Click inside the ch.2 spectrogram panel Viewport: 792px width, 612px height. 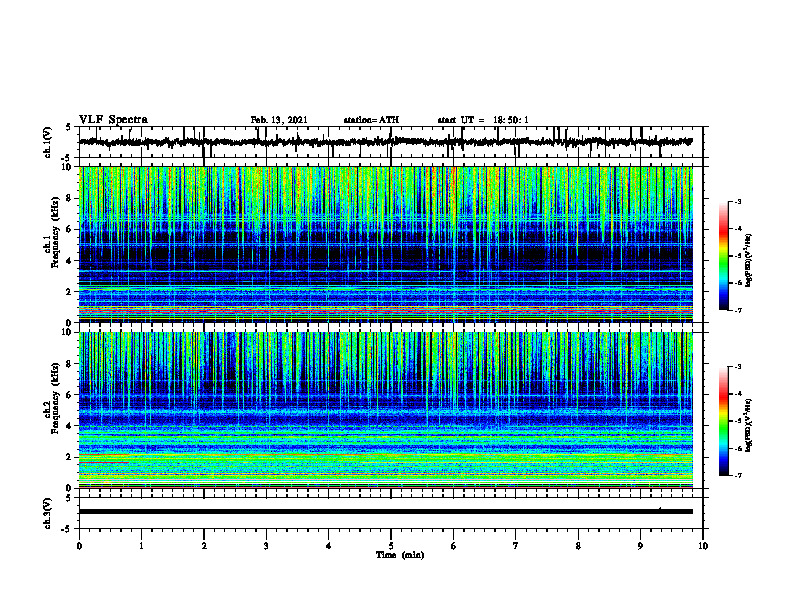coord(385,410)
